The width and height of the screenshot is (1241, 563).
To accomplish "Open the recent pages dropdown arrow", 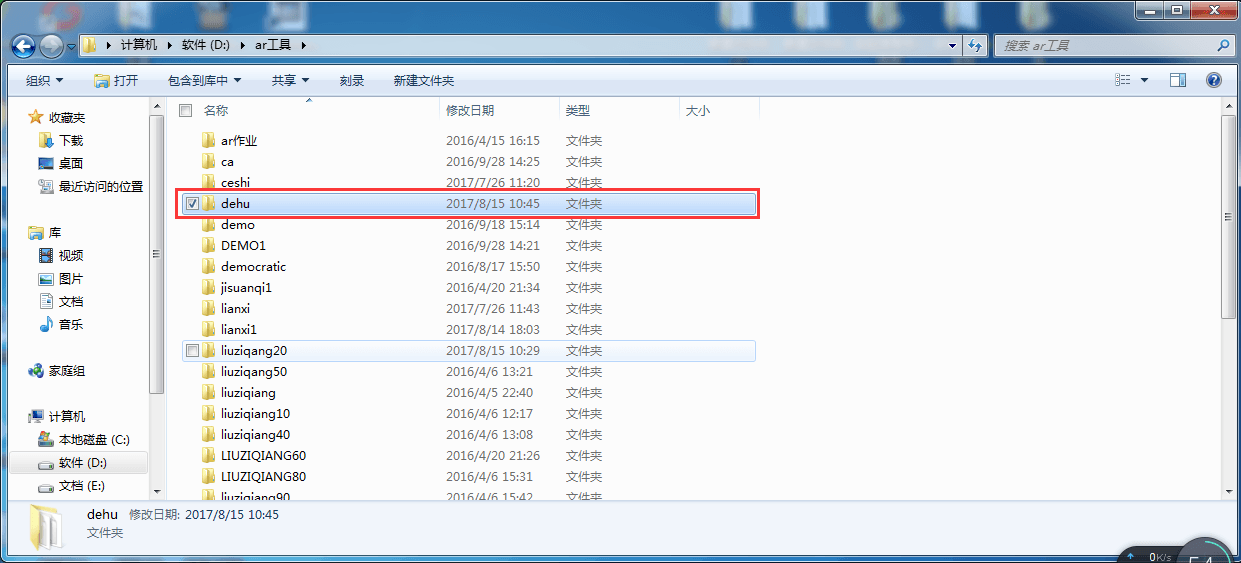I will pyautogui.click(x=71, y=46).
